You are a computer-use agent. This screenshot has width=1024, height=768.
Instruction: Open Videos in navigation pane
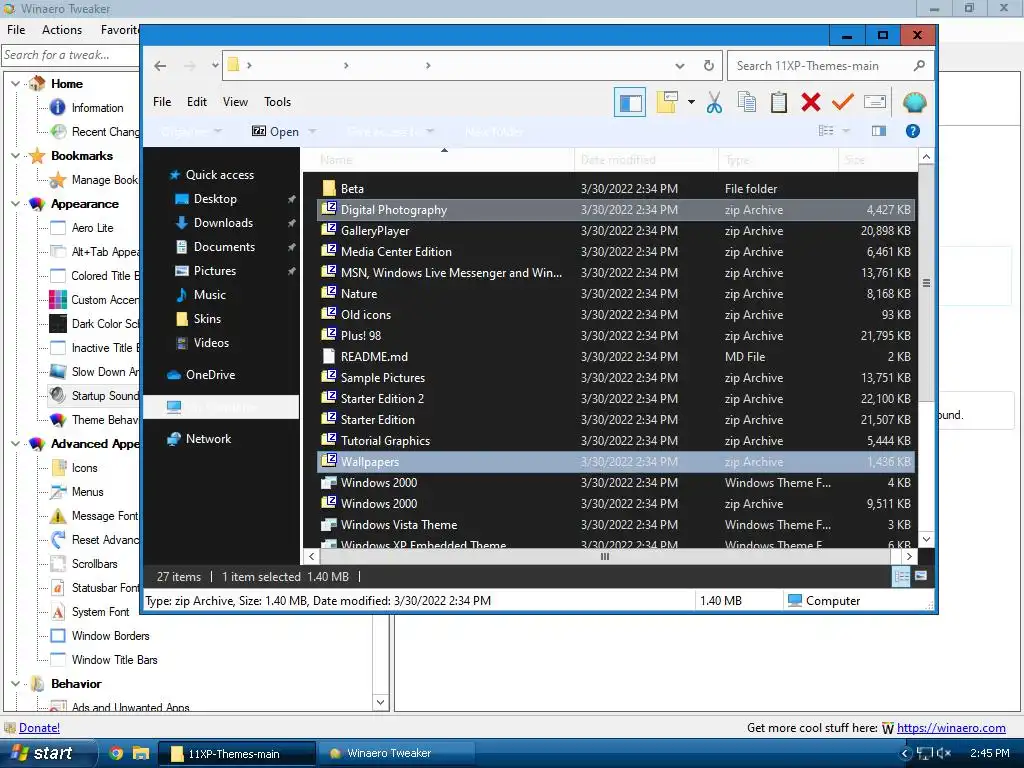coord(211,343)
